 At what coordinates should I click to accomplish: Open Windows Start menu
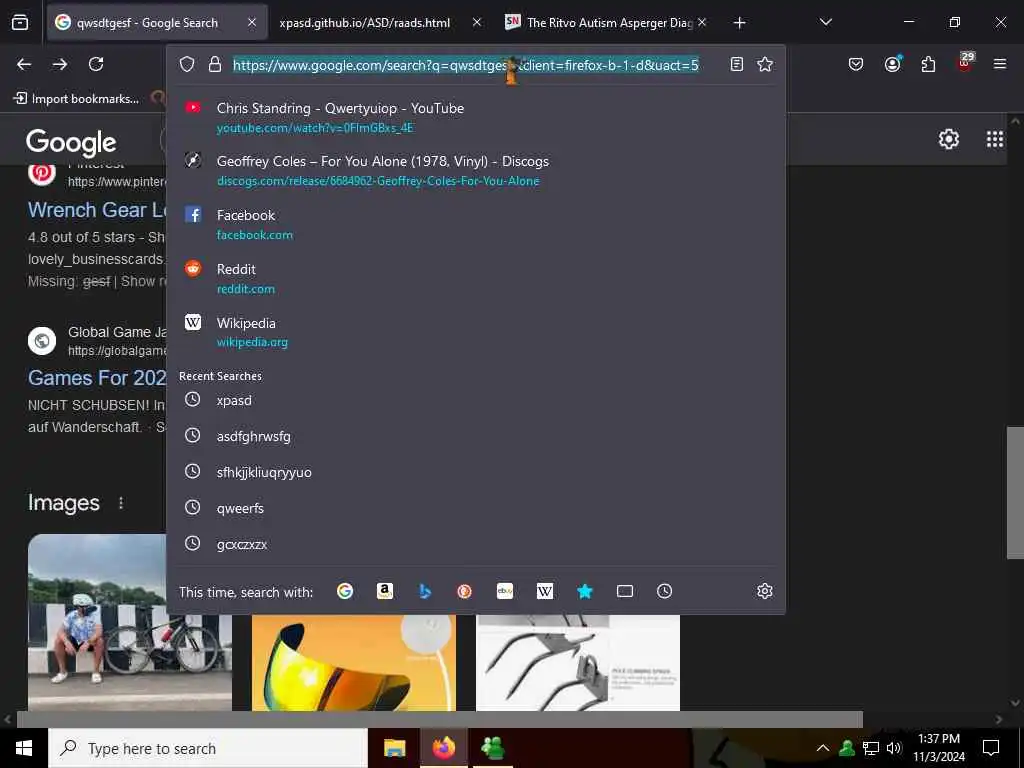(x=24, y=748)
